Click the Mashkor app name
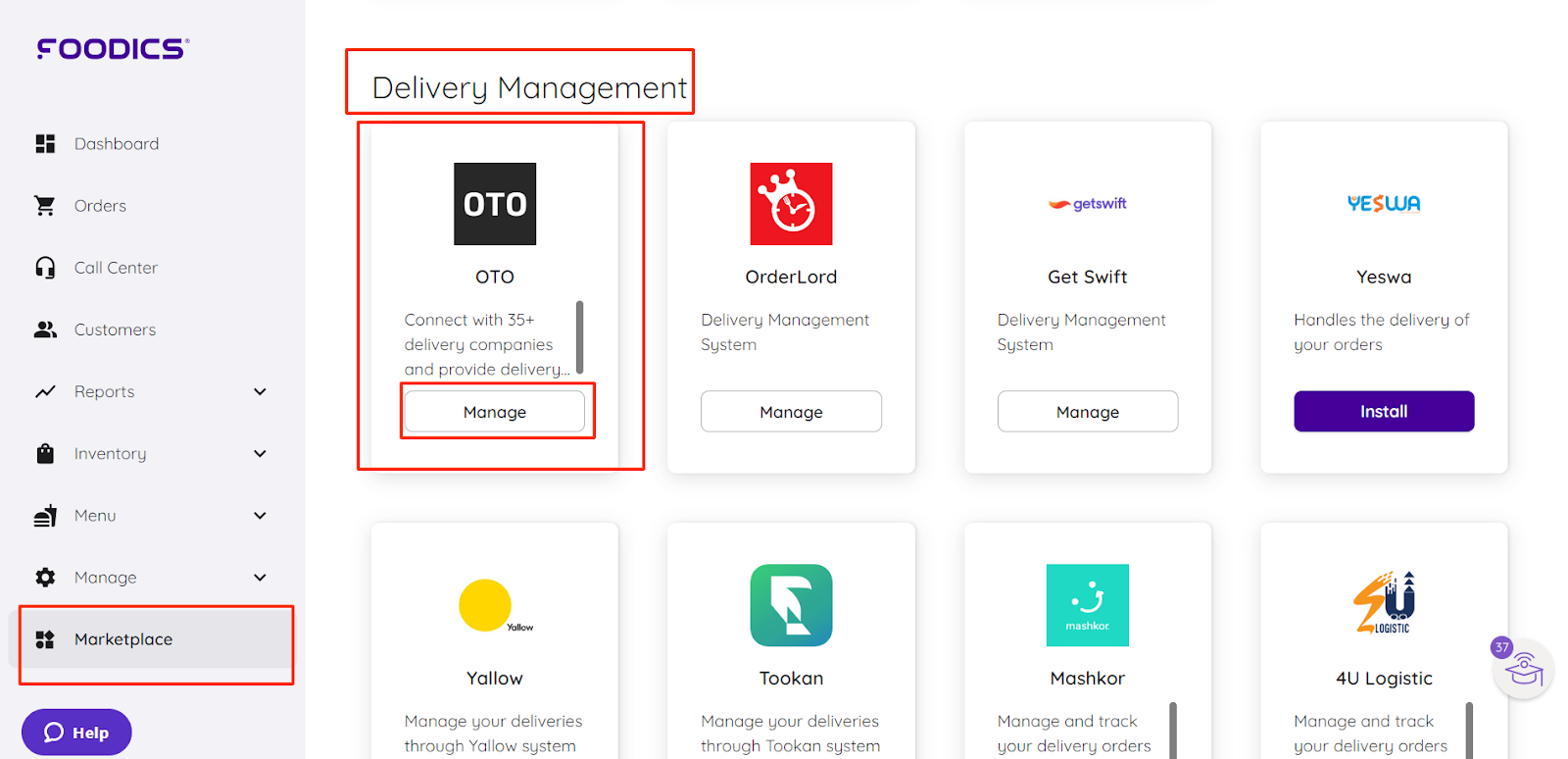This screenshot has height=759, width=1568. [1088, 679]
